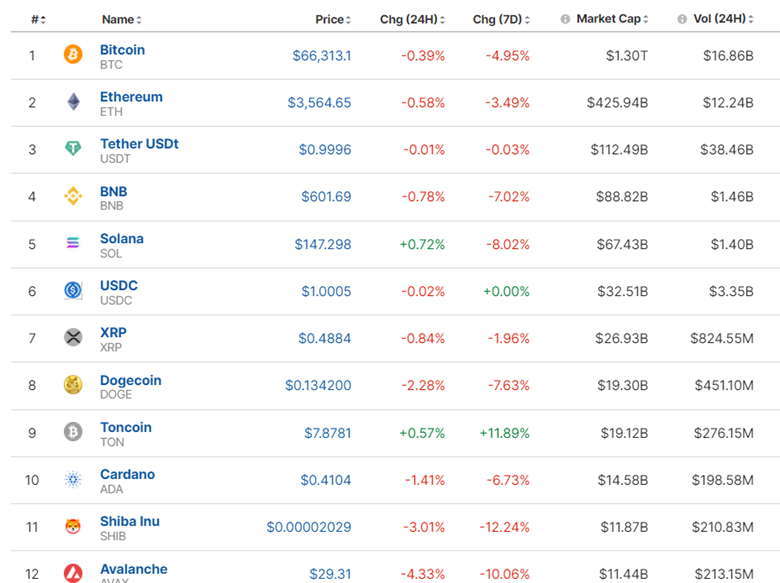Open the Tether USDt name link
Screen dimensions: 780x583
pos(139,144)
